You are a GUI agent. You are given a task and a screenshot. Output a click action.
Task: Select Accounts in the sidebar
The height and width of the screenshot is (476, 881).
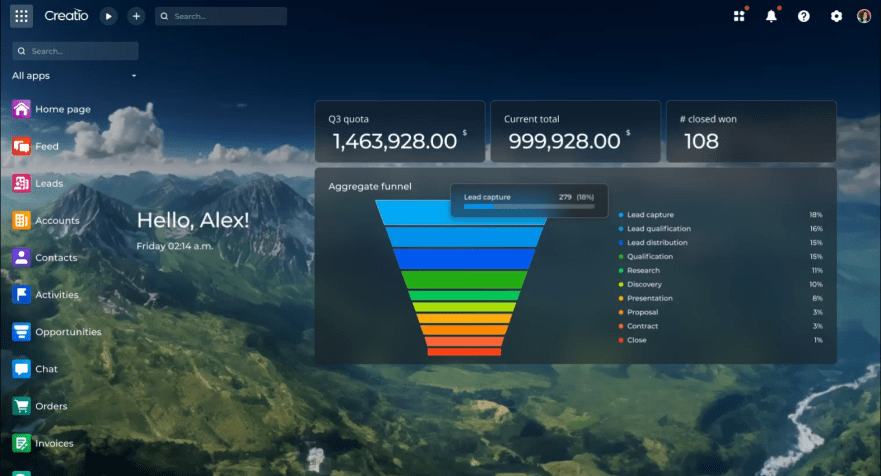56,220
